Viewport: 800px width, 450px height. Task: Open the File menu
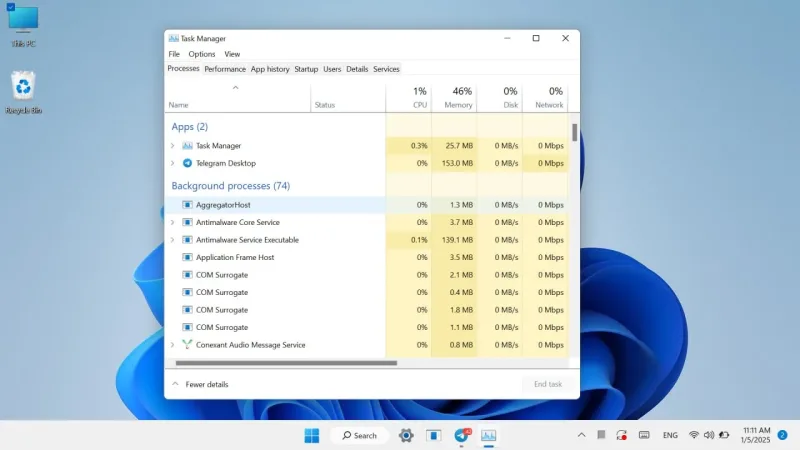coord(174,54)
